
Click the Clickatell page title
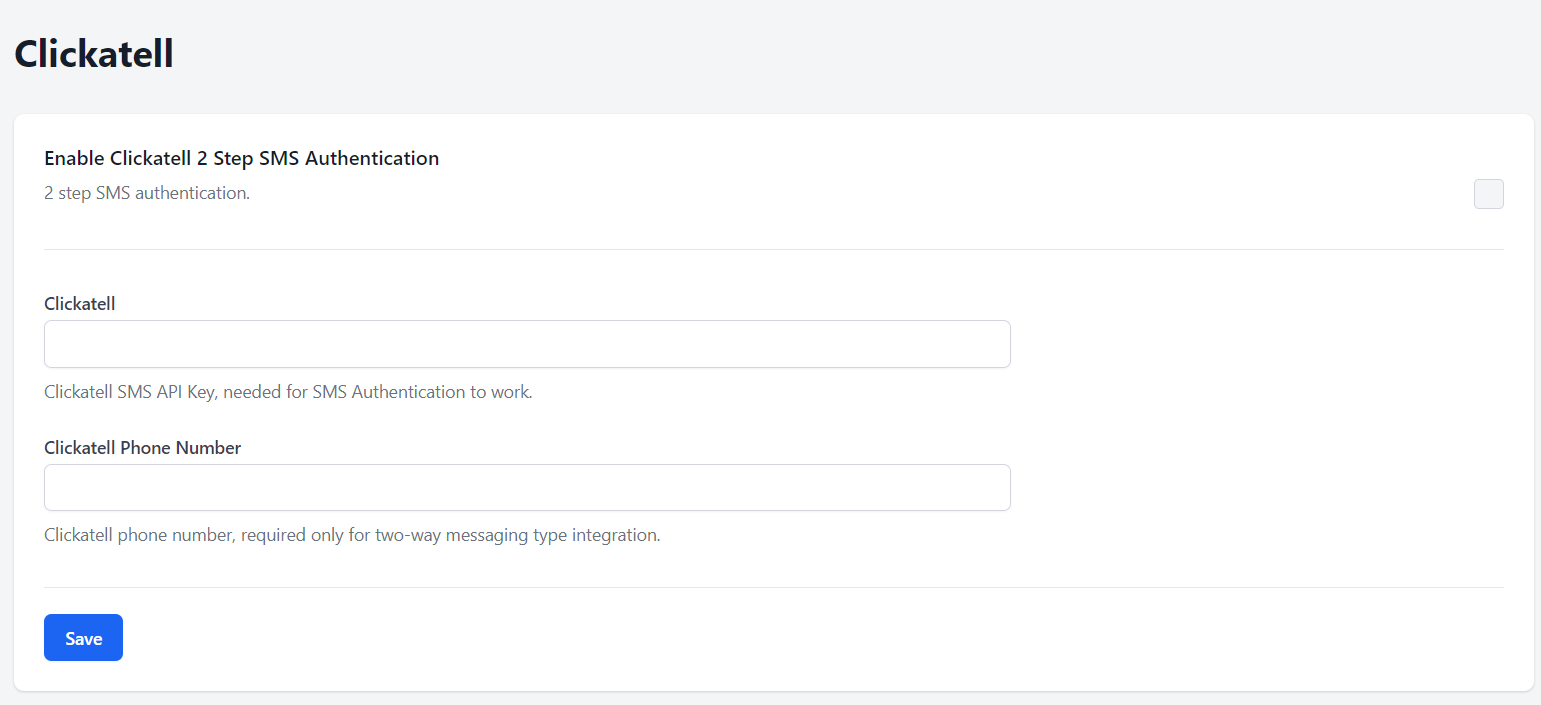point(94,54)
